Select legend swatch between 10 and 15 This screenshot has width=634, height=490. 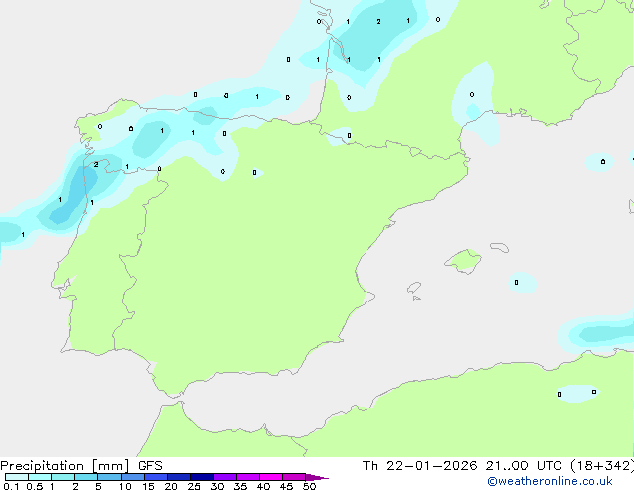click(x=132, y=477)
